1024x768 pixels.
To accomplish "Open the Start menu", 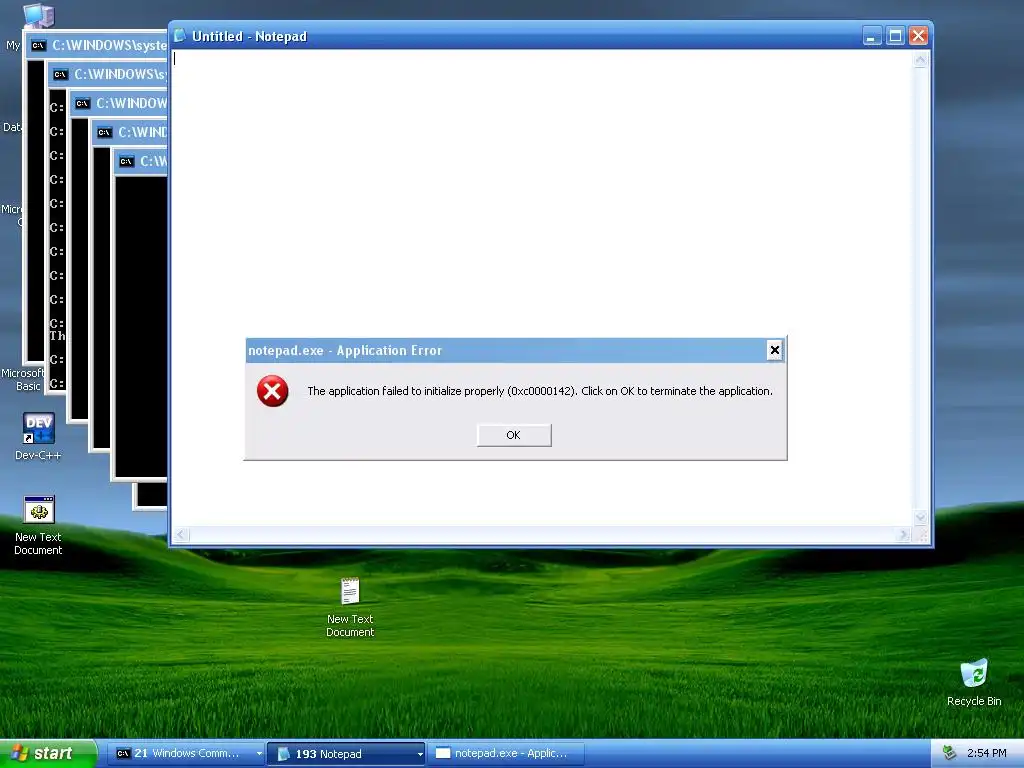I will pyautogui.click(x=48, y=754).
